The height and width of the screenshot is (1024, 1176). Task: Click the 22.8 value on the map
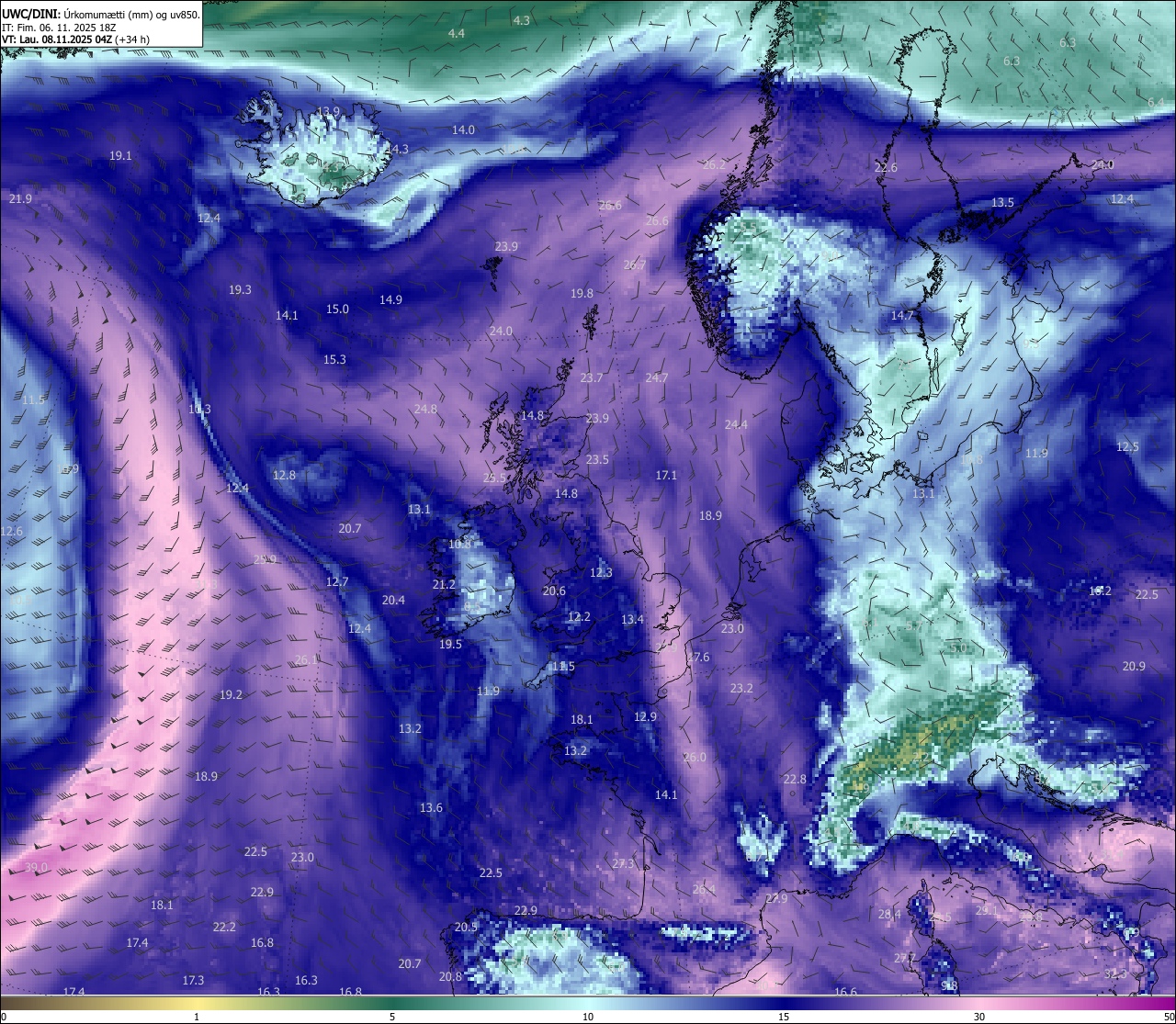795,780
